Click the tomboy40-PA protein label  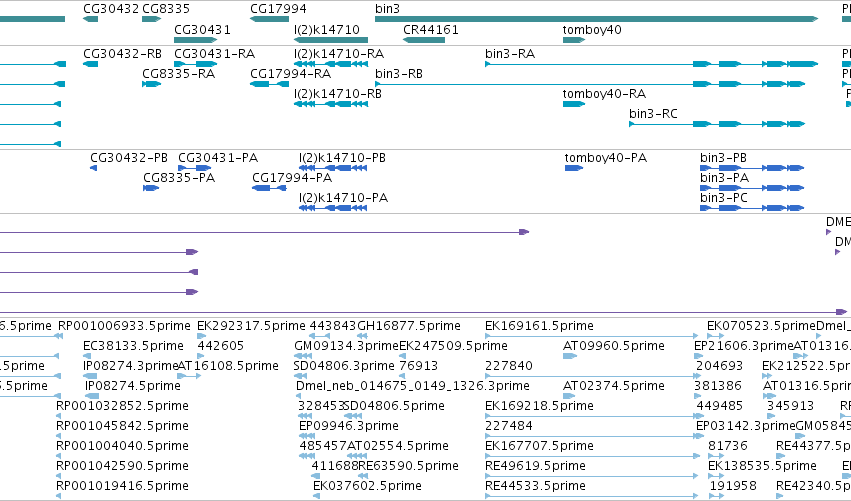[606, 158]
